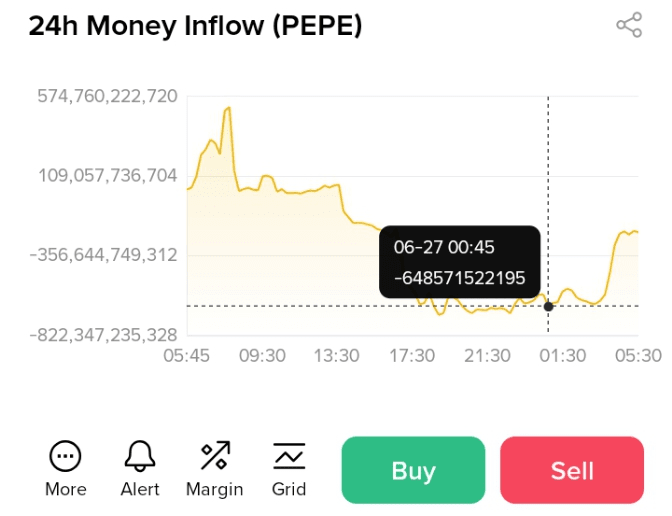Click the 06-27 00:45 value tooltip
Image resolution: width=672 pixels, height=516 pixels.
tap(460, 262)
